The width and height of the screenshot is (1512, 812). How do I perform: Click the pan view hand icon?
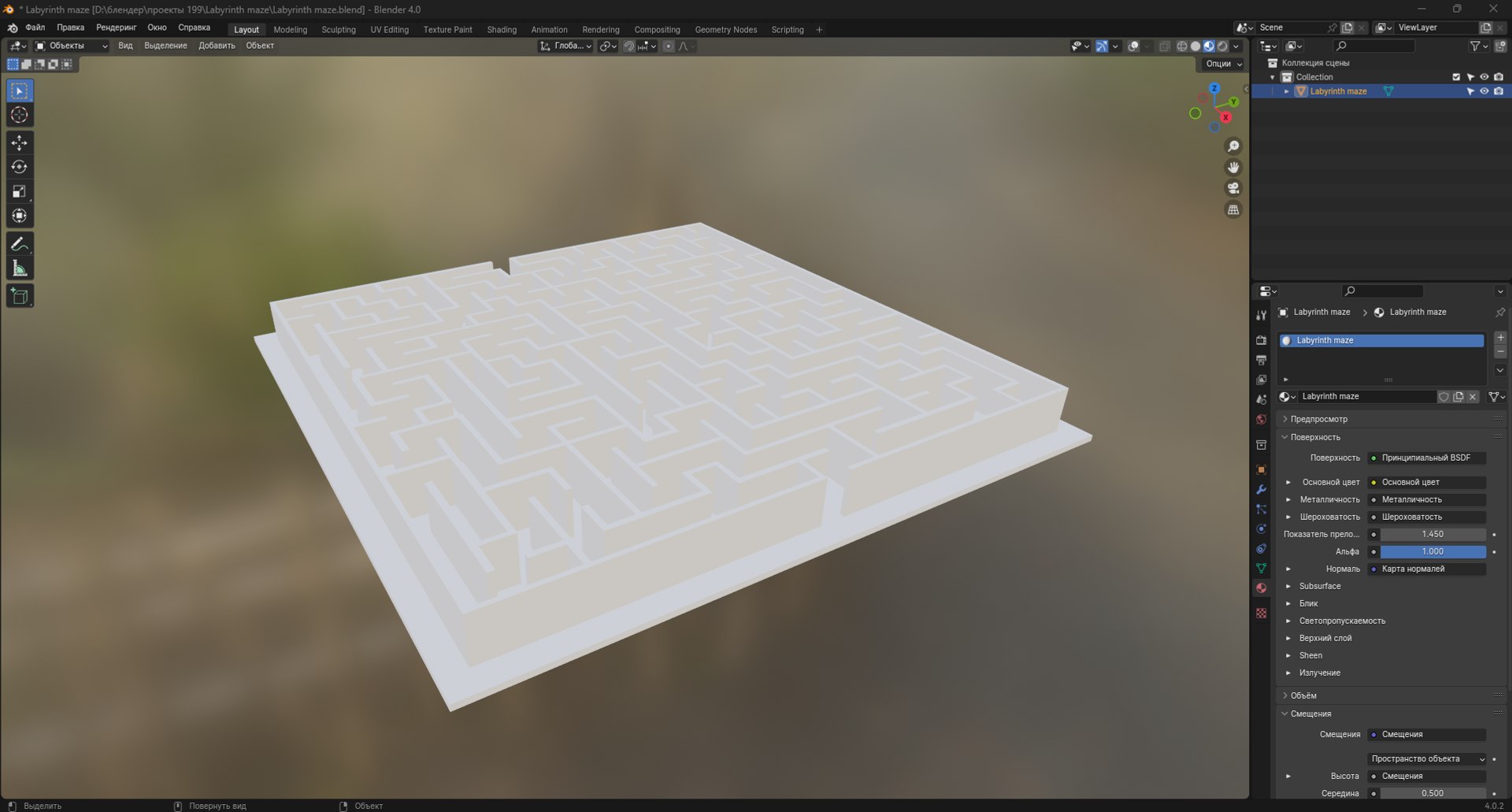[1233, 167]
